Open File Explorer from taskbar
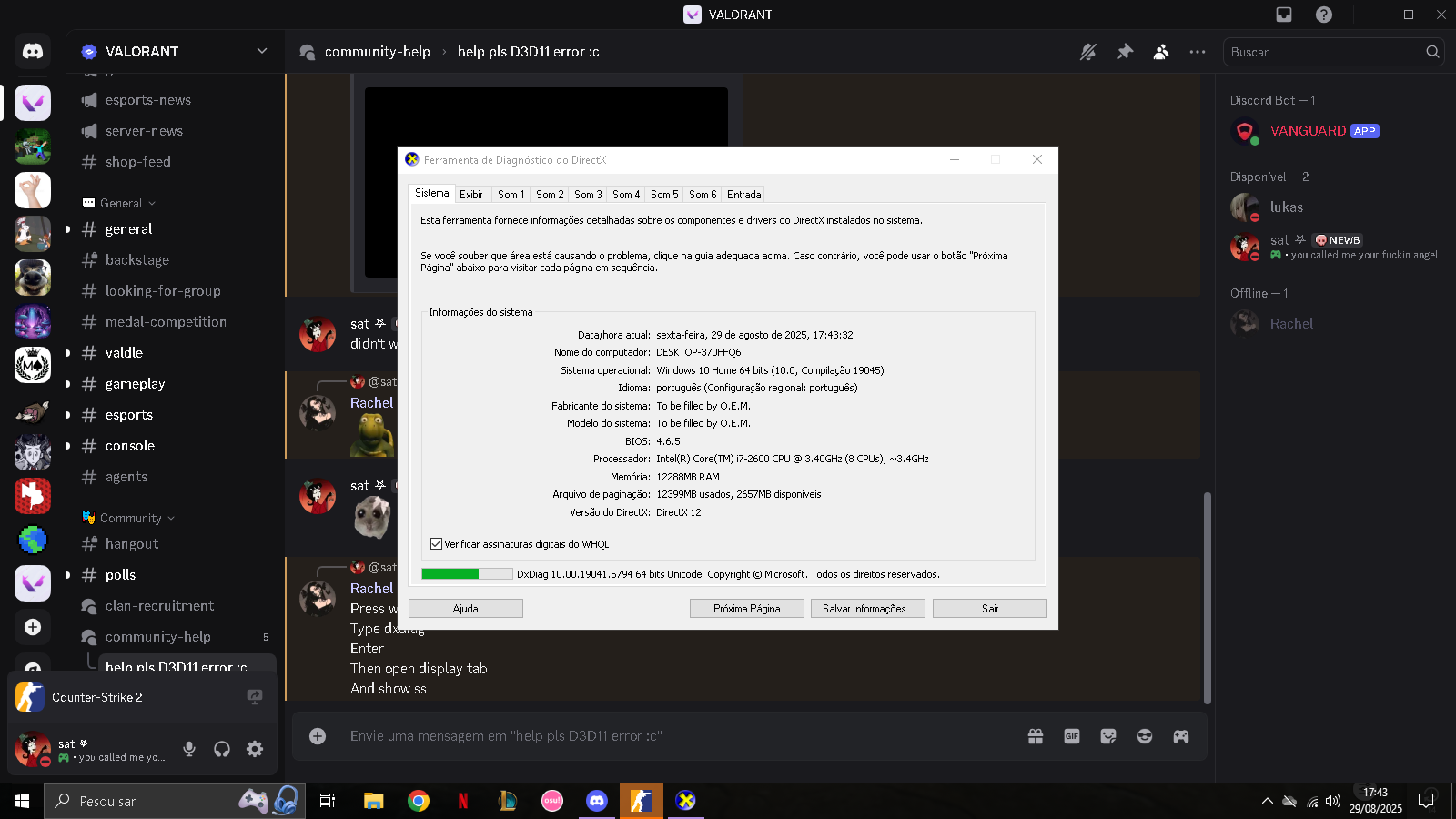 (374, 801)
